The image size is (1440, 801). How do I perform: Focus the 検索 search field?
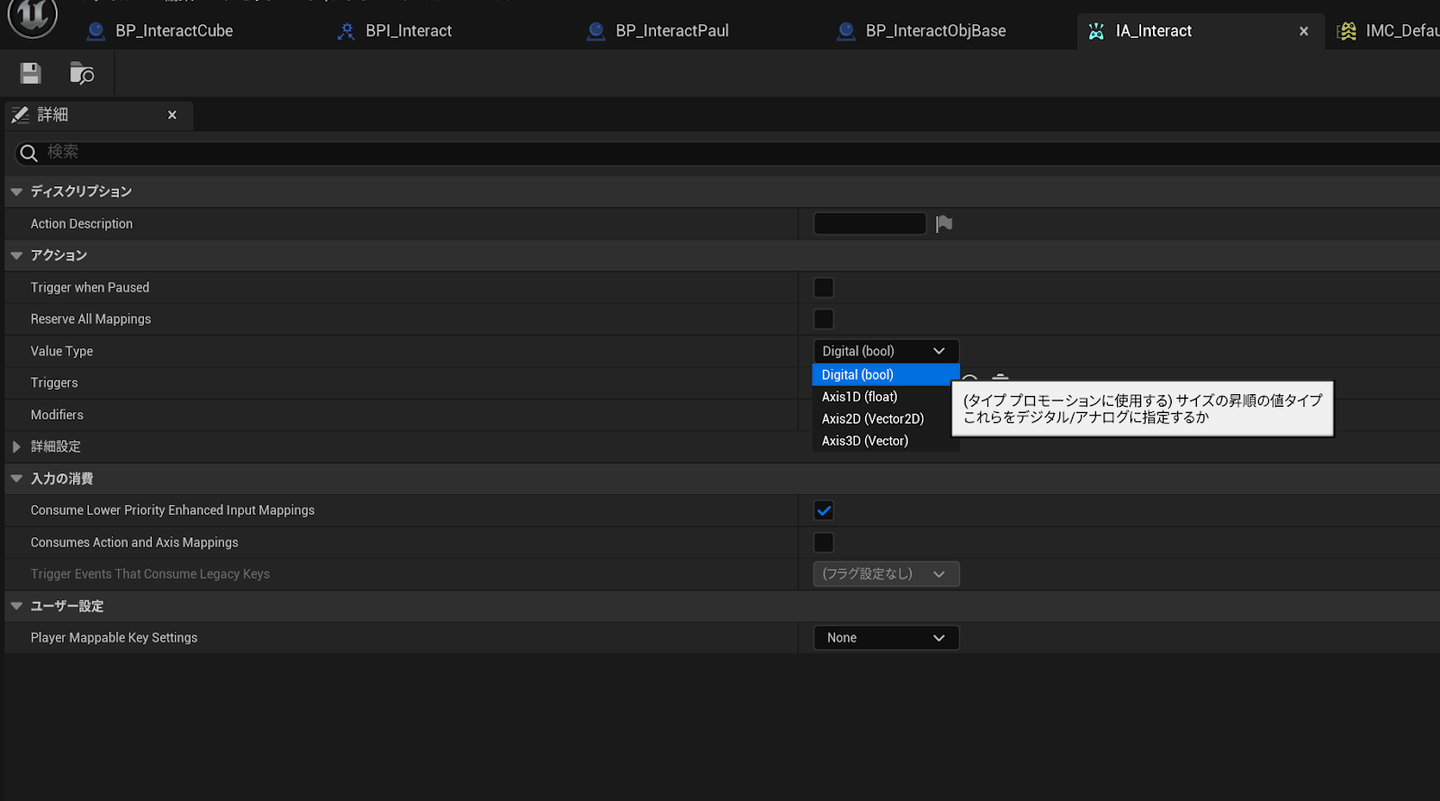(726, 152)
